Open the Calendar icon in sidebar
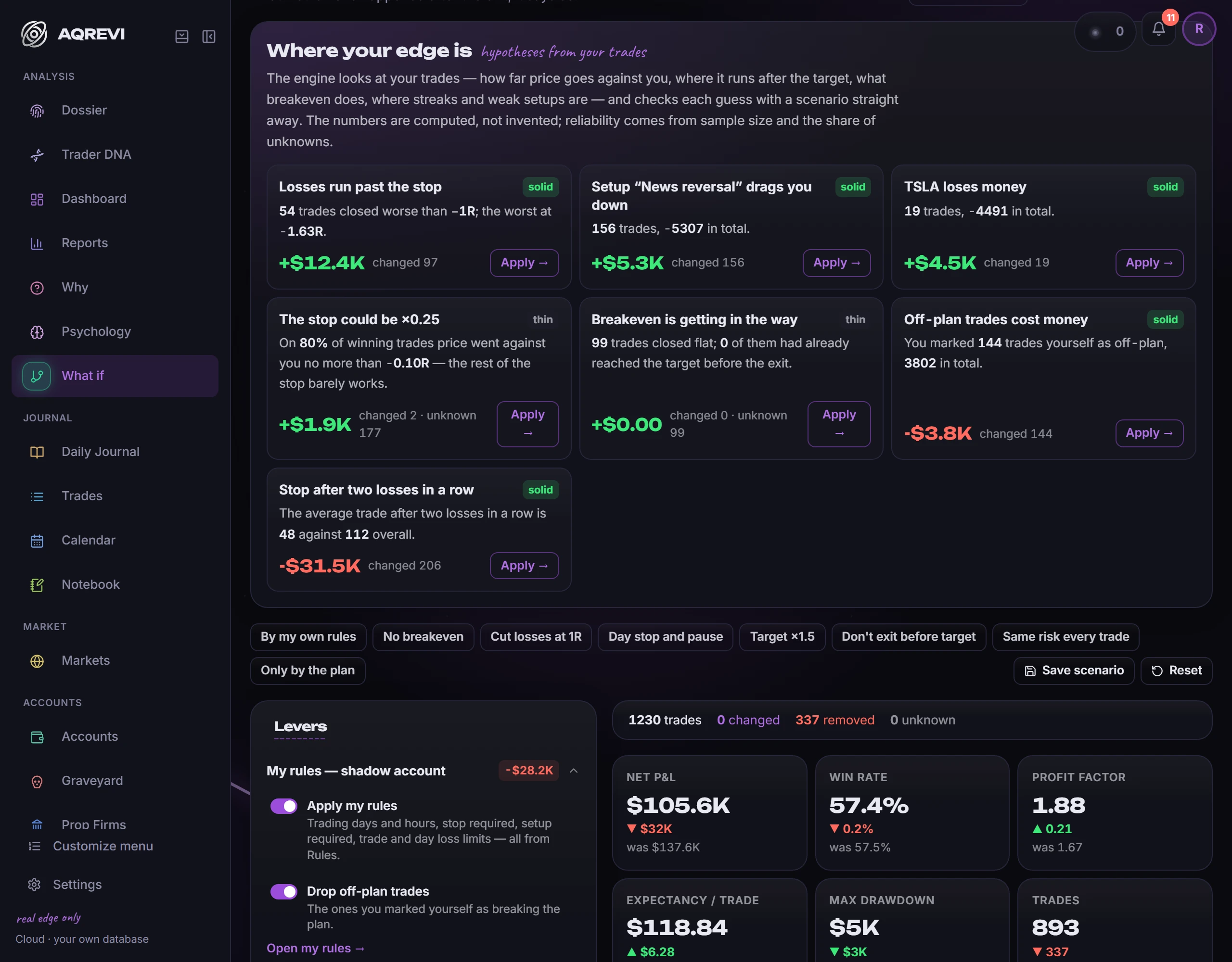1232x962 pixels. (x=37, y=541)
